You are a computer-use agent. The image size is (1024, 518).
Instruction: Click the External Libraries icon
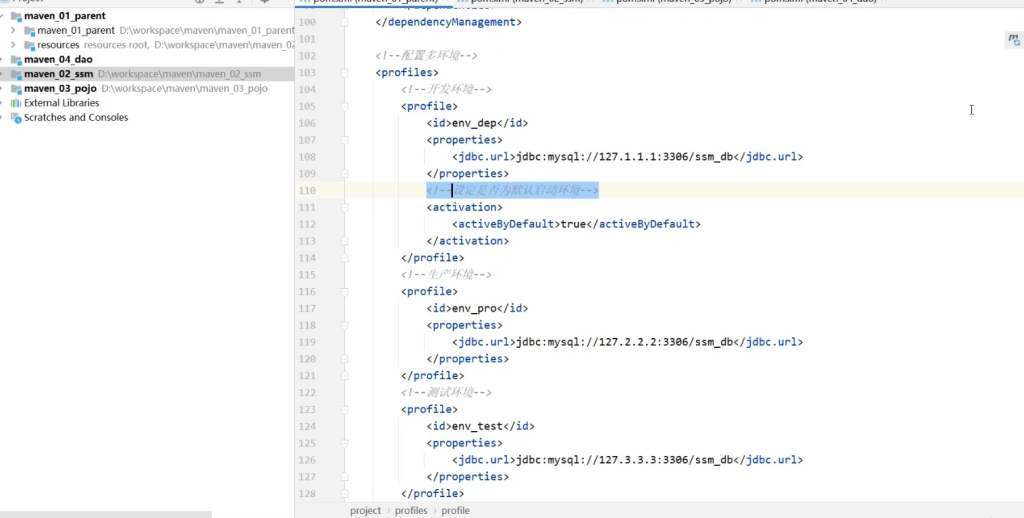[15, 103]
